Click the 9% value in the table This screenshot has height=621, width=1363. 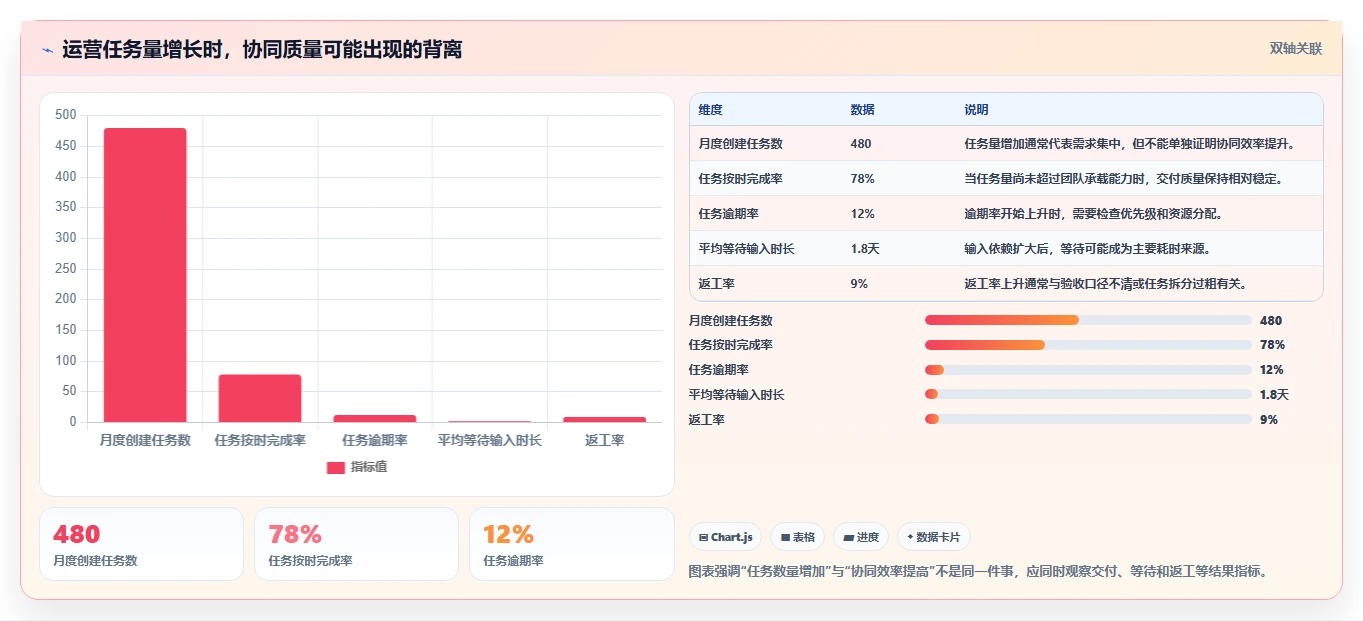[859, 284]
